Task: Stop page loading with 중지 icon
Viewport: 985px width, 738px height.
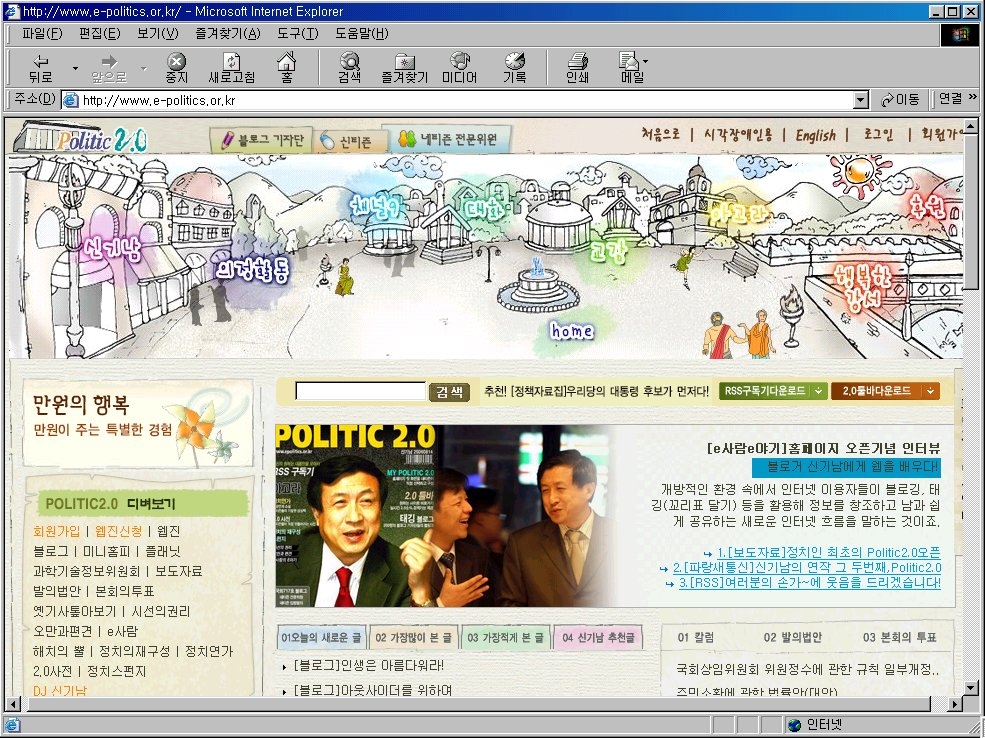Action: pos(176,68)
